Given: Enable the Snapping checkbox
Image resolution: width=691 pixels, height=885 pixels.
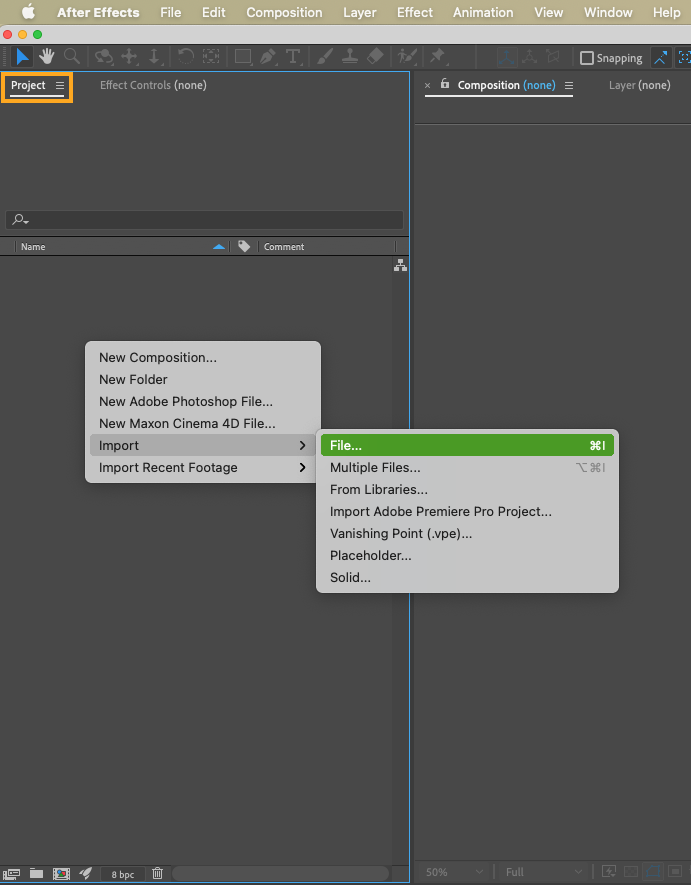Looking at the screenshot, I should 587,58.
